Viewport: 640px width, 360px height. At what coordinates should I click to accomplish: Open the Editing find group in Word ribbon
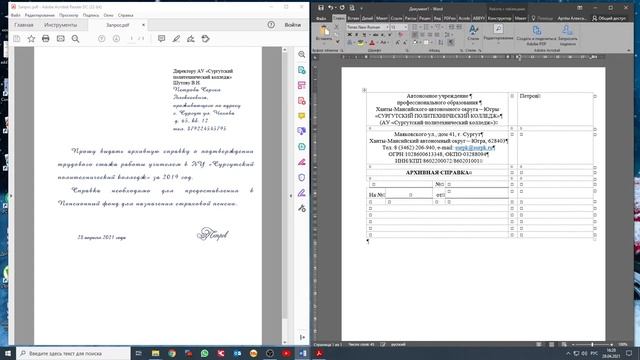coord(498,33)
